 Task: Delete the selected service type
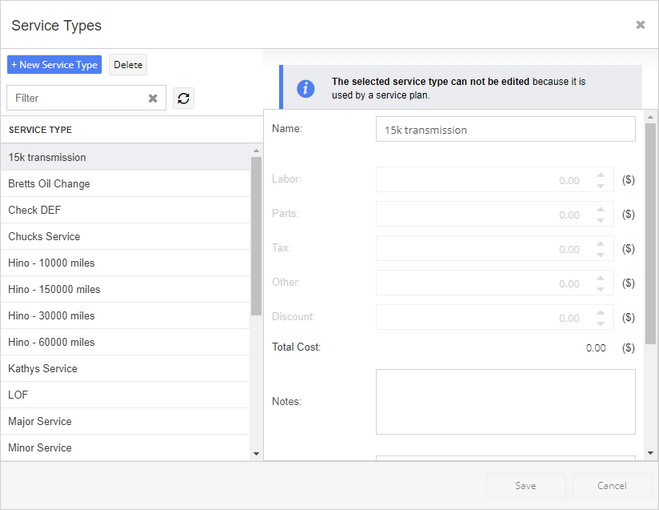[128, 65]
